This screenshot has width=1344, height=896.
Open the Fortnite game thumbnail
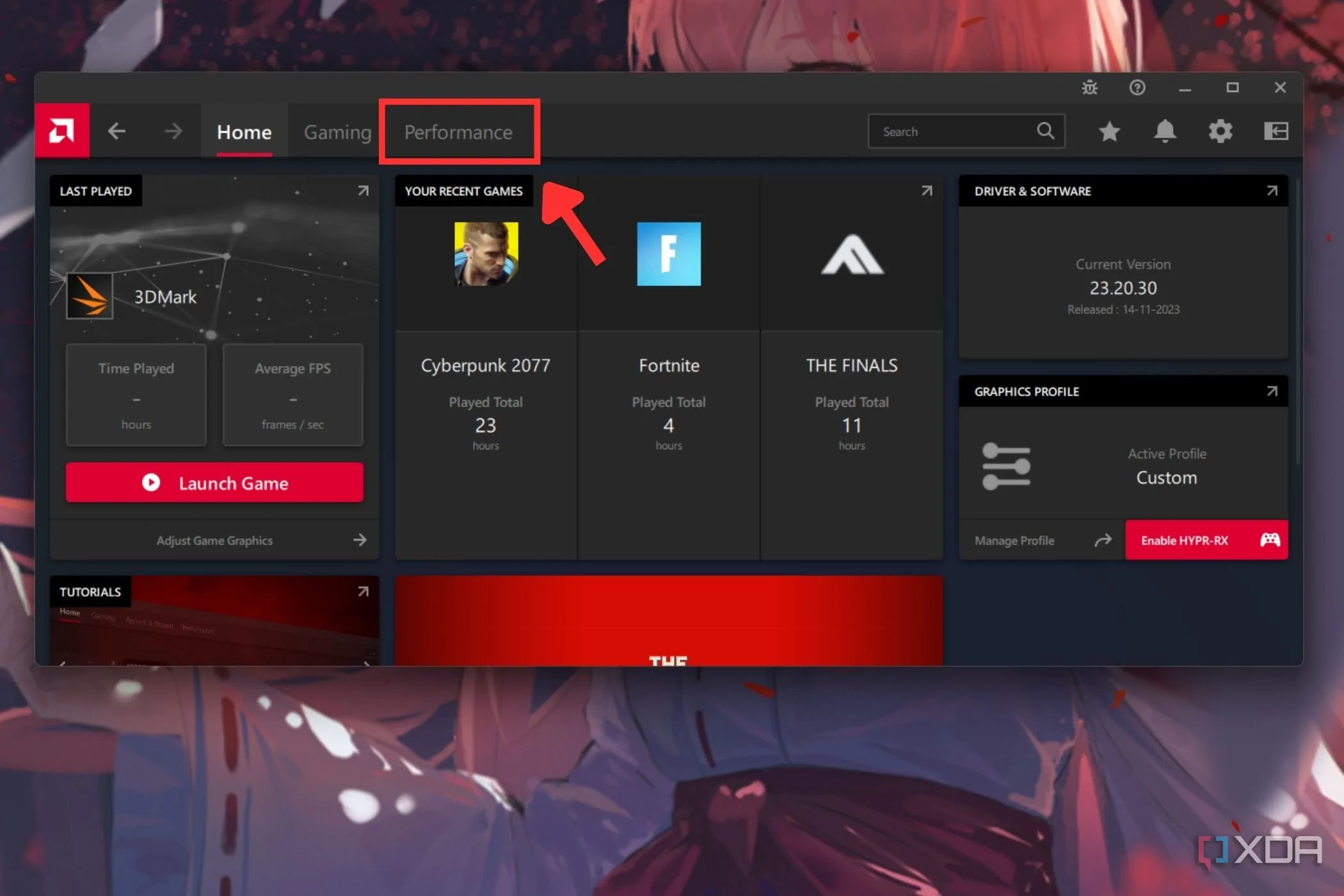point(669,253)
